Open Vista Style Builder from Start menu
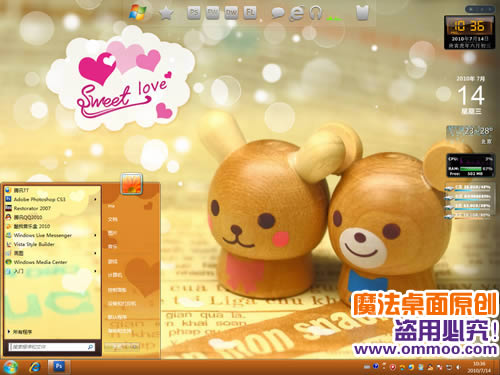500x375 pixels. coord(52,244)
